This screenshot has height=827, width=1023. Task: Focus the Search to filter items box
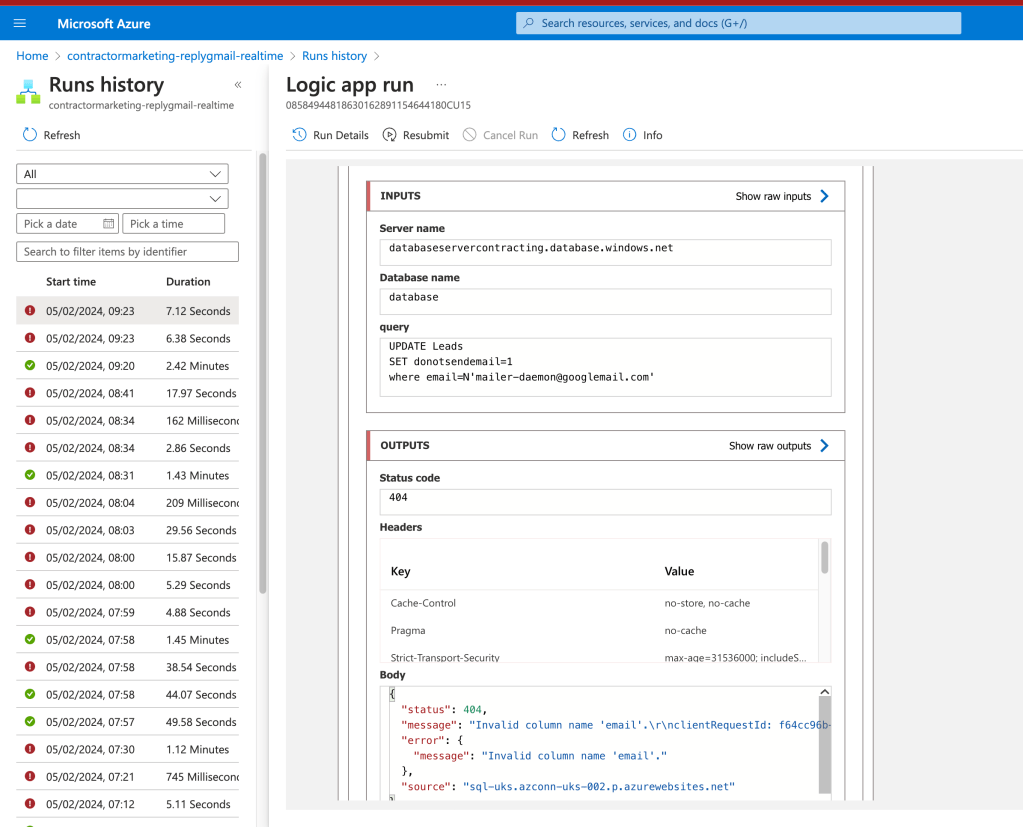tap(127, 252)
